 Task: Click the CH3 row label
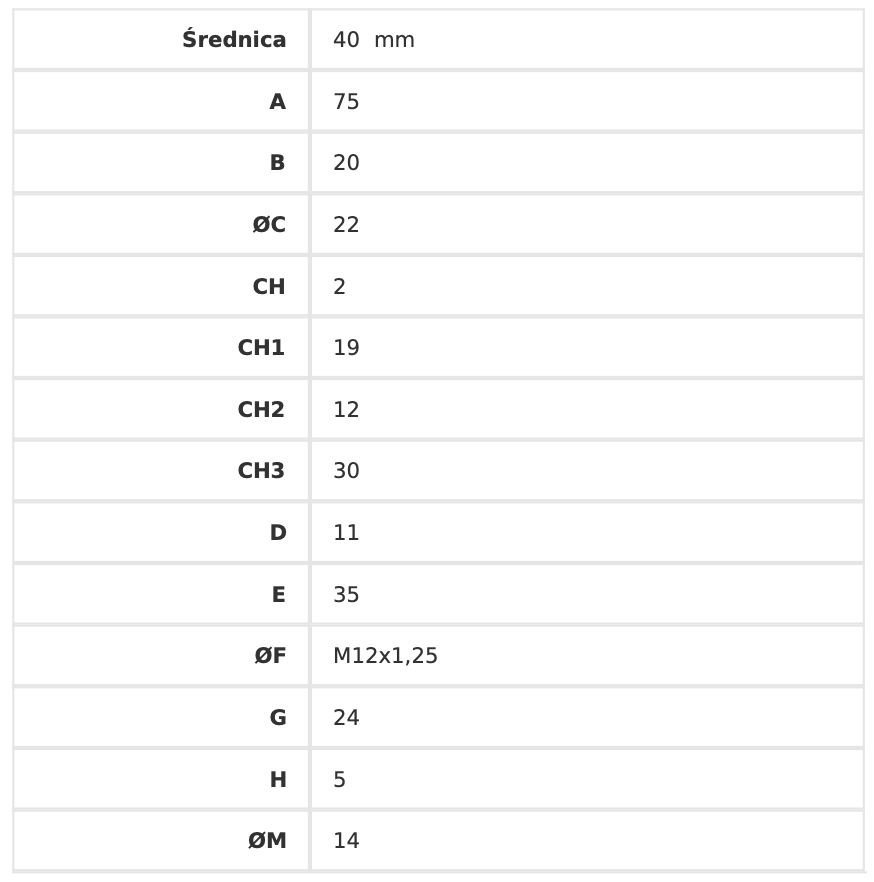[261, 471]
